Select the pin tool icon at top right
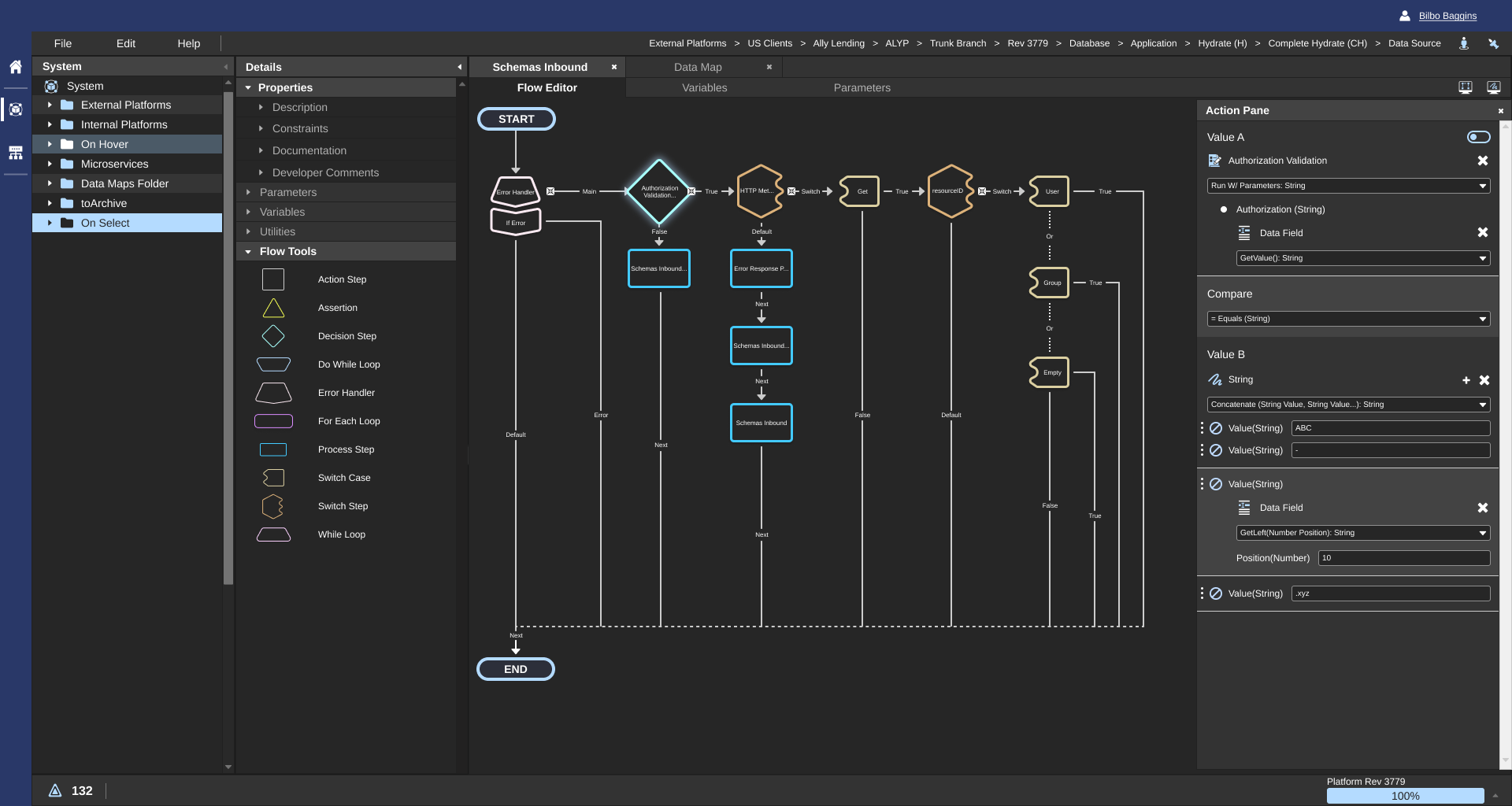This screenshot has width=1512, height=806. coord(1493,43)
